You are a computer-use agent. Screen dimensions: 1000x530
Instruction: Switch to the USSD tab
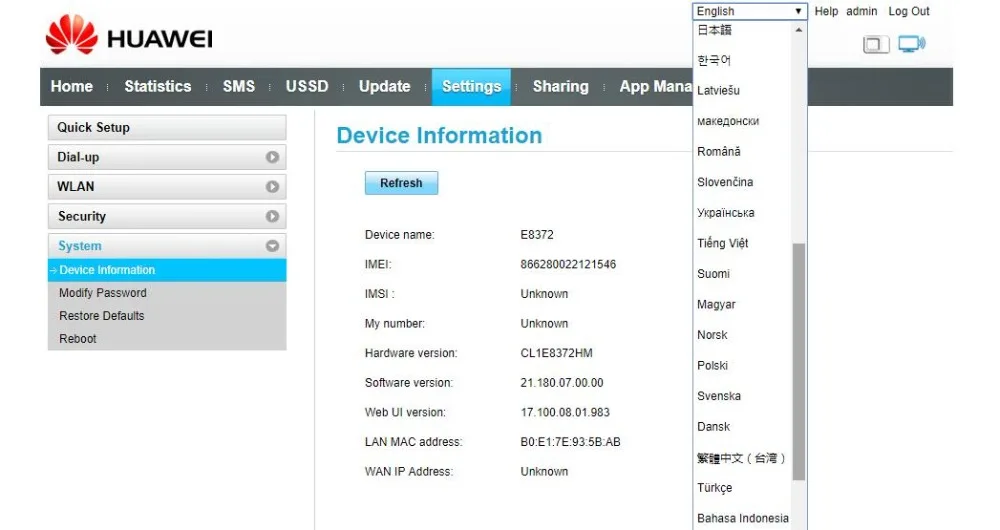tap(307, 86)
